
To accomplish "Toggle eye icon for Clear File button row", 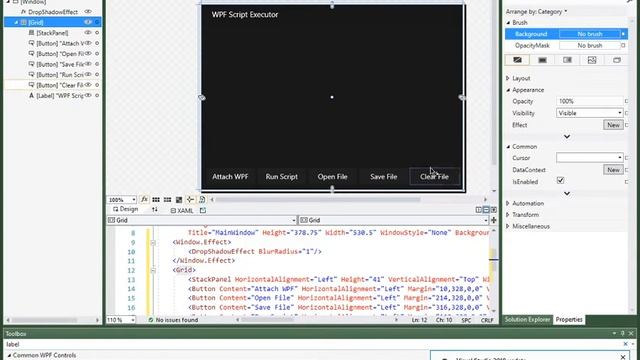I will 88,85.
